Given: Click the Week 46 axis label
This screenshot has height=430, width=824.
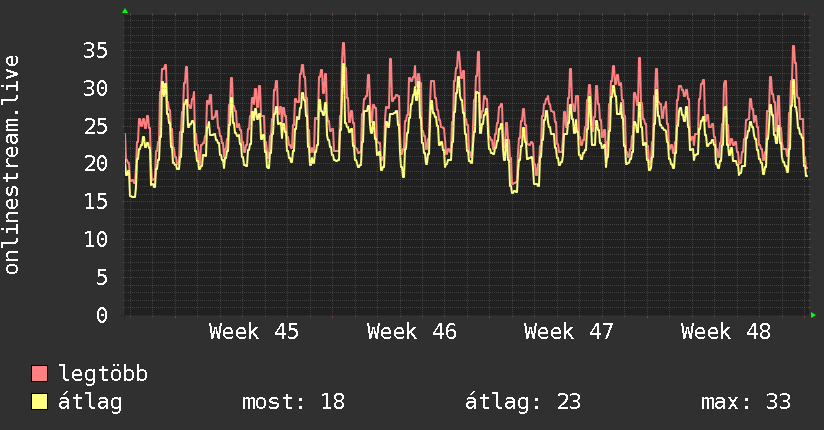Looking at the screenshot, I should (x=411, y=332).
